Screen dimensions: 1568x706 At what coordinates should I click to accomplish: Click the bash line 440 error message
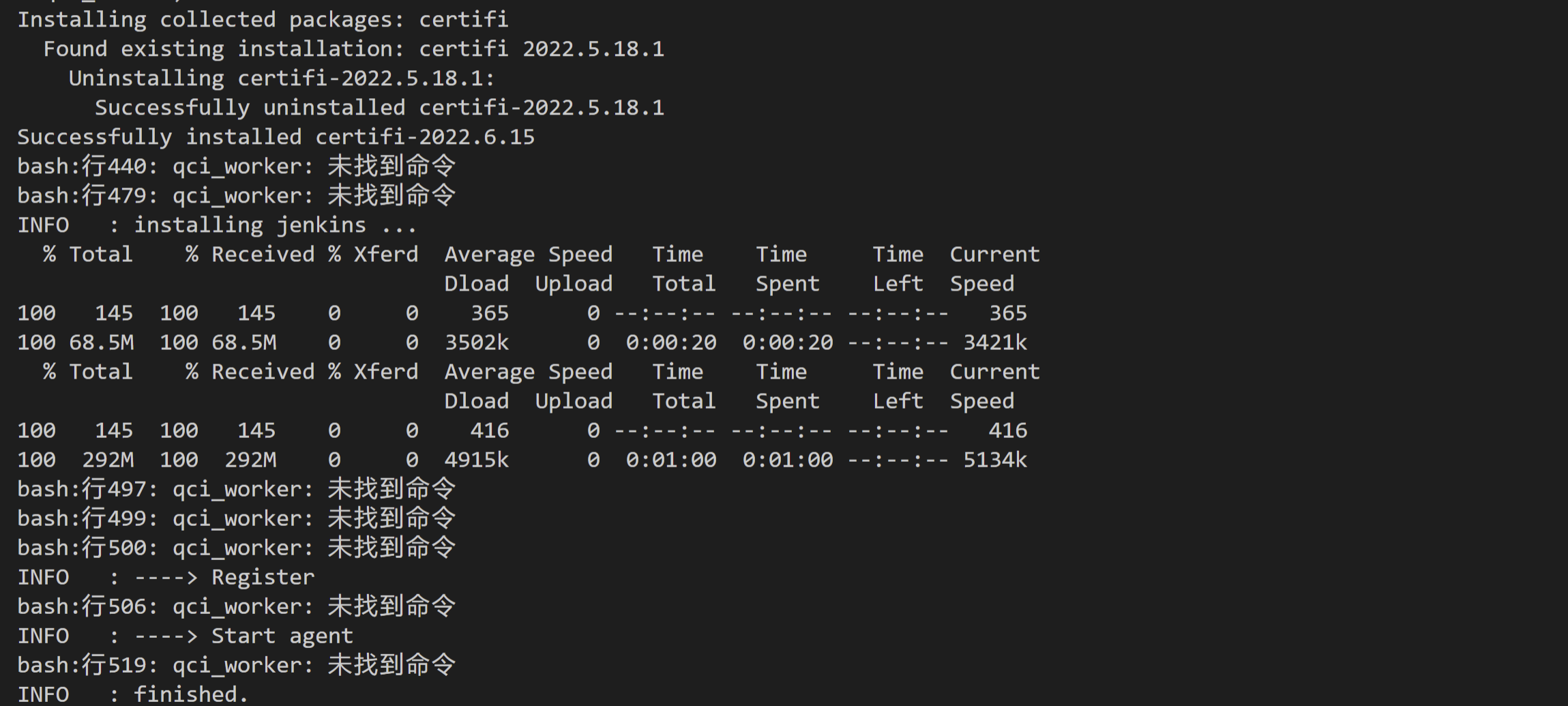point(236,166)
